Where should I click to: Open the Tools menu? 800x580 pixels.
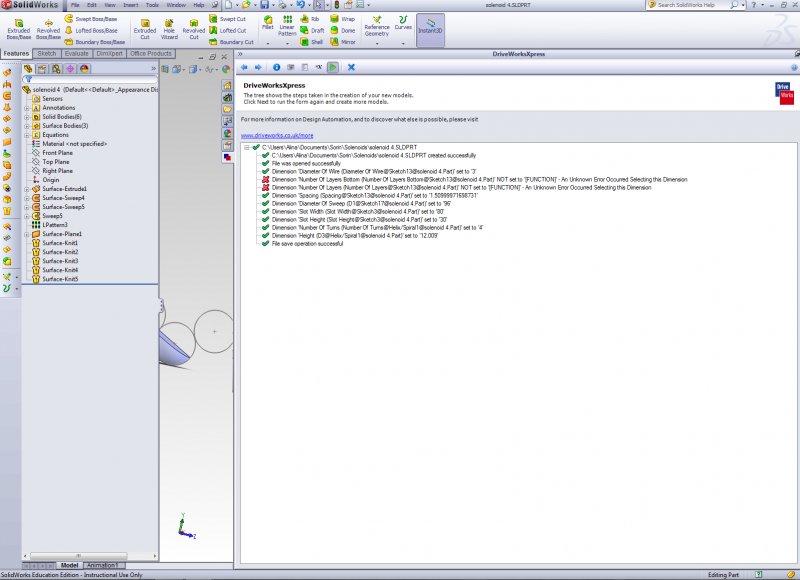[x=152, y=5]
